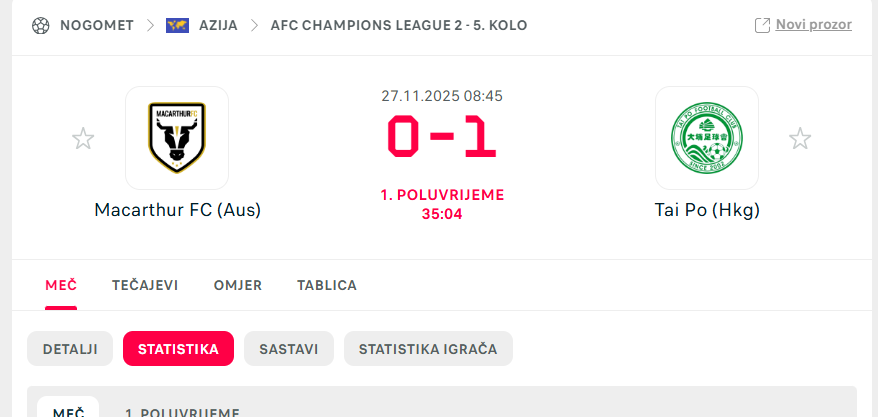Go to Azija breadcrumb link

coord(218,25)
